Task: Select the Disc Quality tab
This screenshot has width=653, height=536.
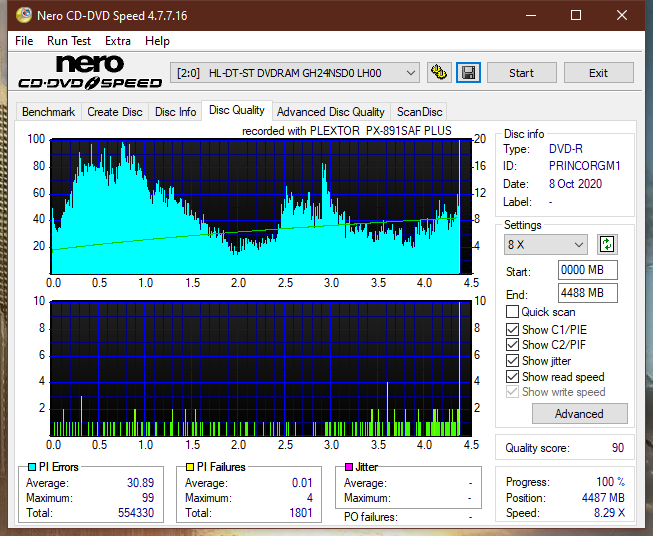Action: point(237,110)
